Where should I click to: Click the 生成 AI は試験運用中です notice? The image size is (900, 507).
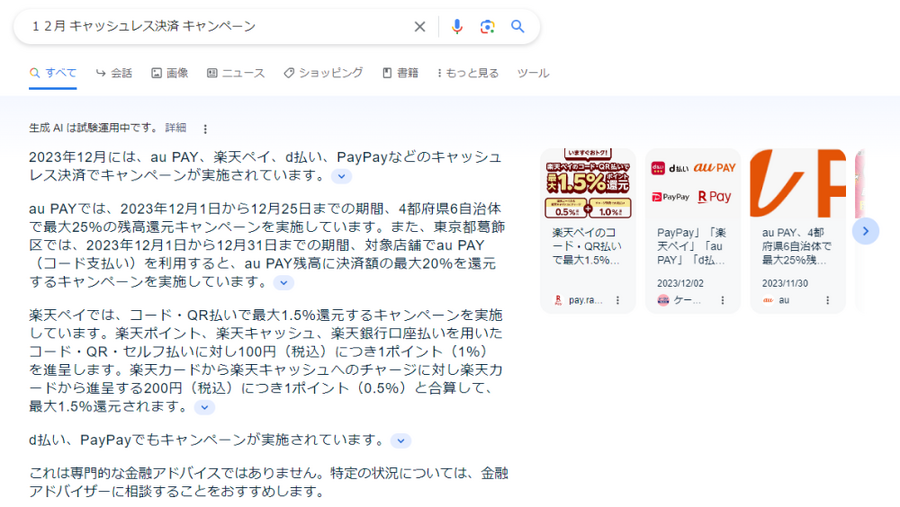coord(94,127)
